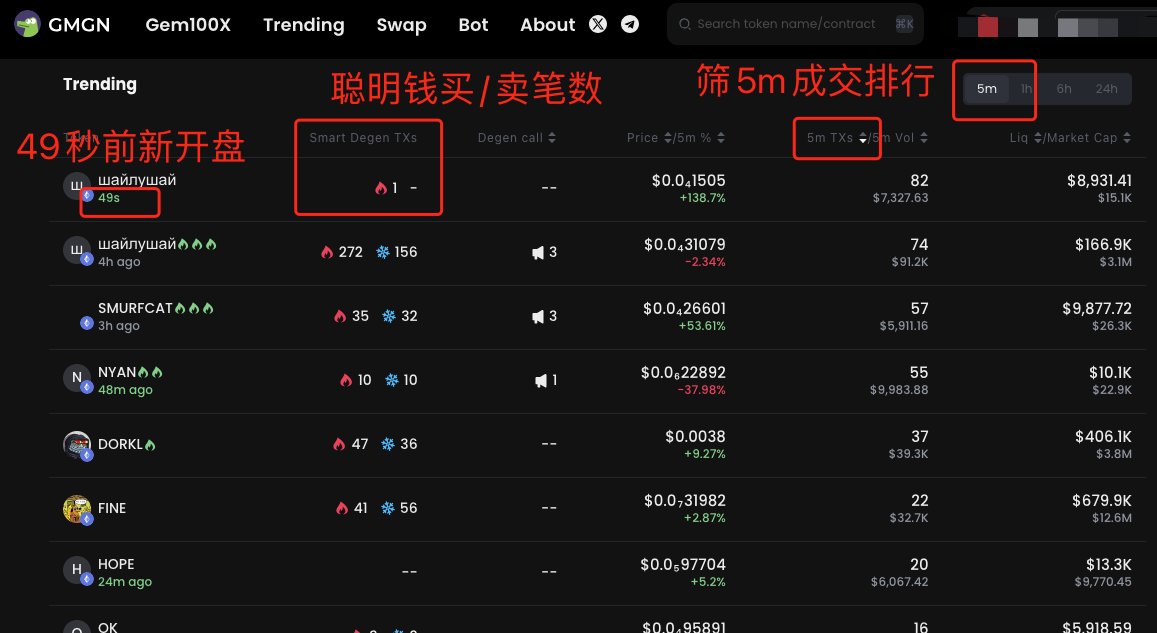Select the 5m timeframe tab

[x=987, y=89]
